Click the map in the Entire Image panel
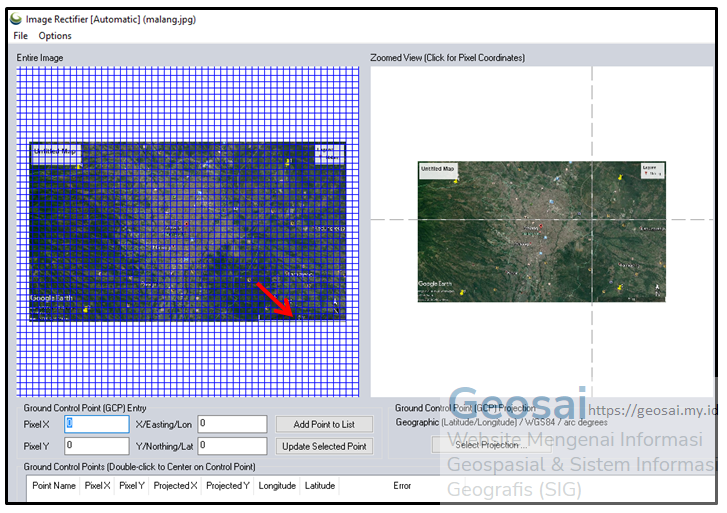Image resolution: width=727 pixels, height=513 pixels. coord(188,231)
